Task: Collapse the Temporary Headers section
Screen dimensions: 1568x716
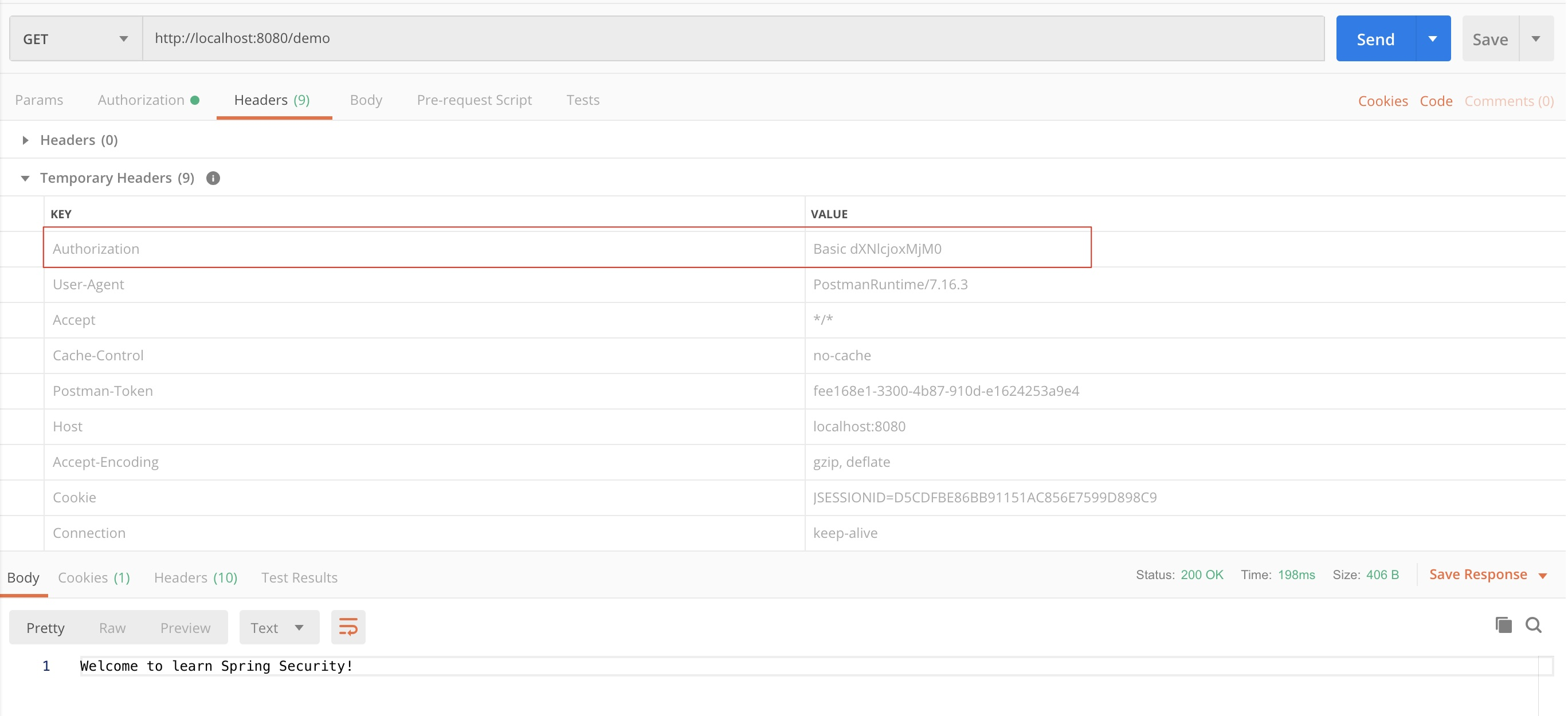Action: point(26,178)
